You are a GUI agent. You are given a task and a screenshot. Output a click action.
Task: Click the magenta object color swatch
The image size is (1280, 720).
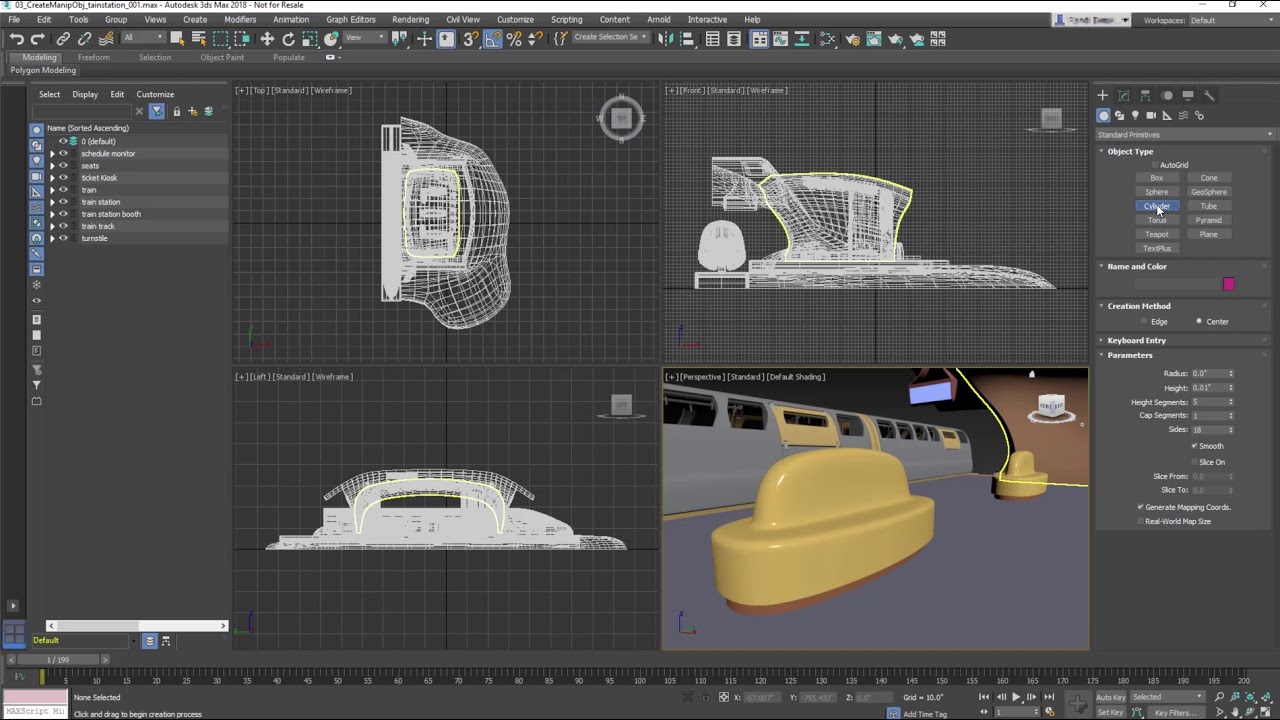click(1228, 284)
